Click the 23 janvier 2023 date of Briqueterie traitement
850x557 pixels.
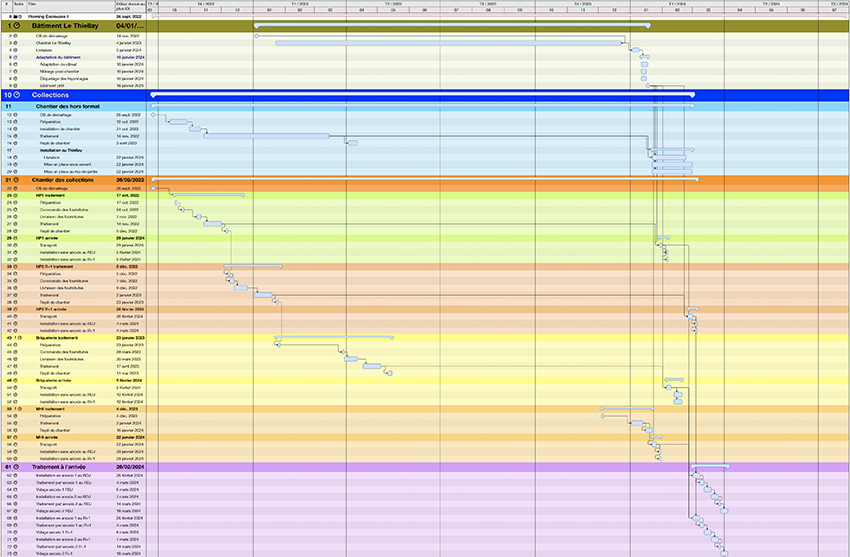click(x=130, y=338)
